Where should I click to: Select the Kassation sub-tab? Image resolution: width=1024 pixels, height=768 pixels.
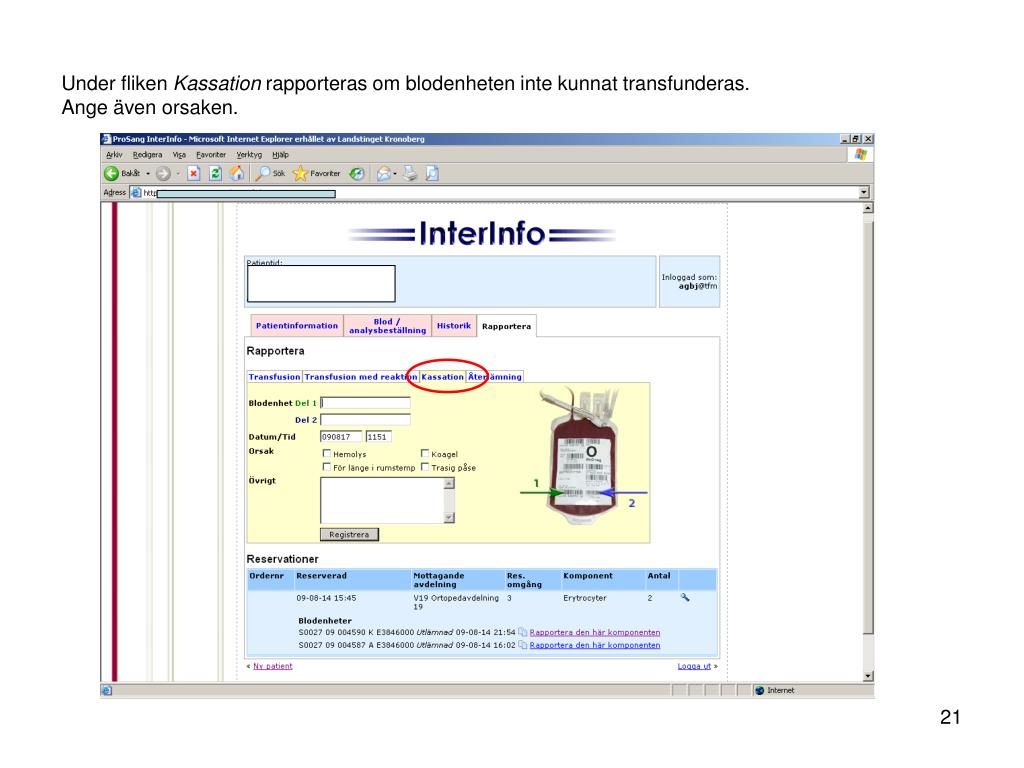442,377
